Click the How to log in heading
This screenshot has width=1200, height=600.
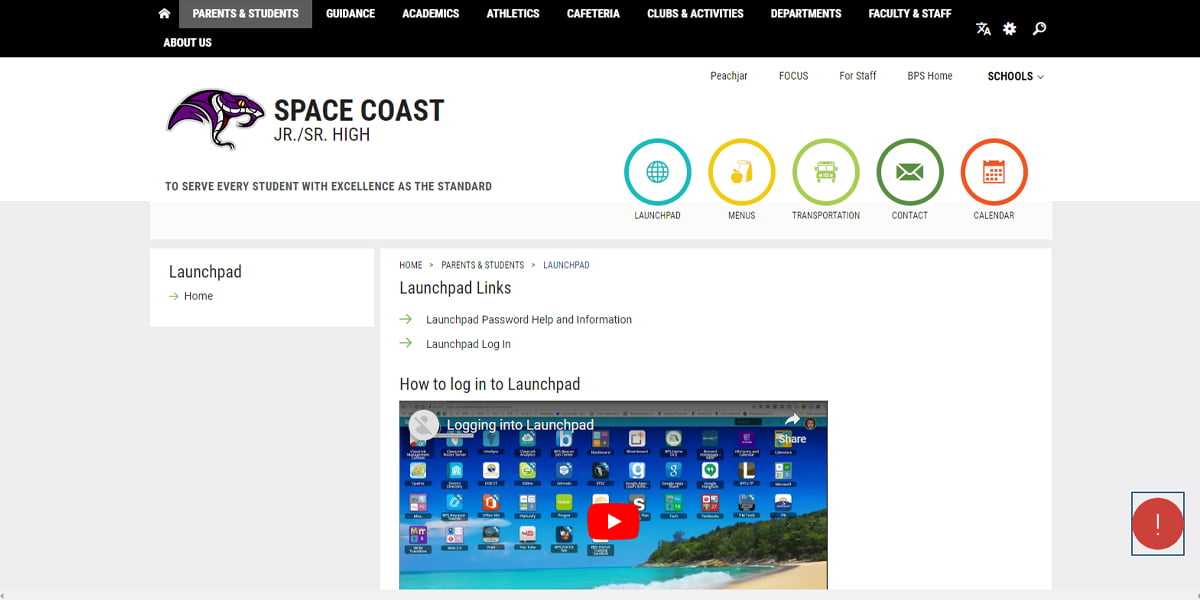coord(489,384)
